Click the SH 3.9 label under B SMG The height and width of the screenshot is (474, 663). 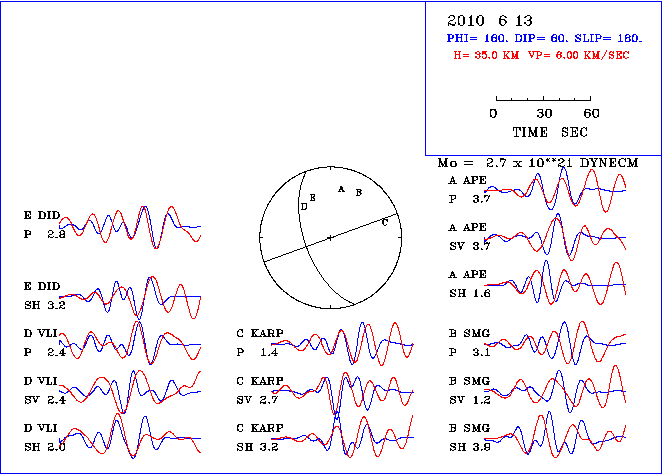click(470, 447)
